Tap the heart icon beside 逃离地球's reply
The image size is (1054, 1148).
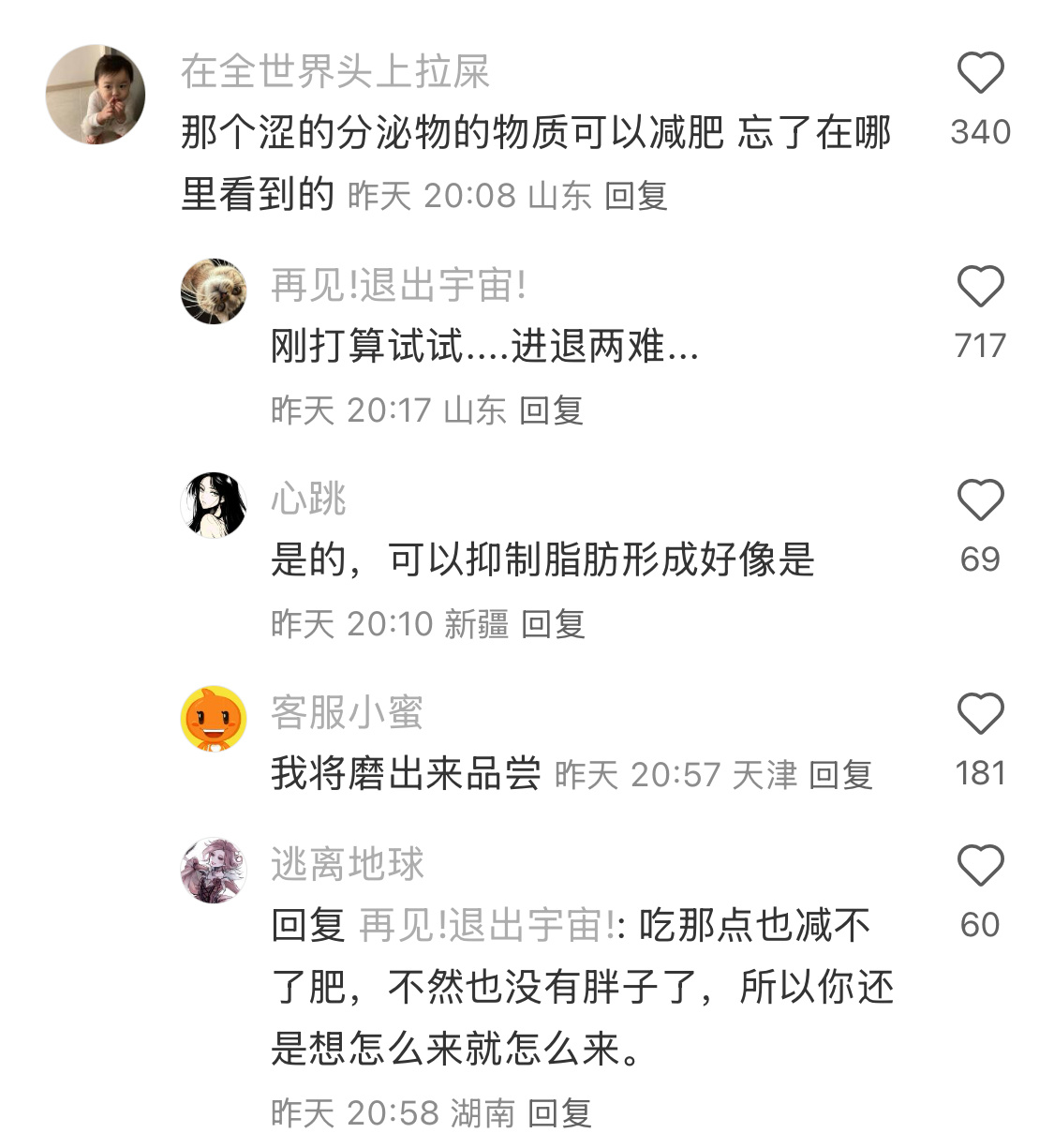tap(980, 865)
